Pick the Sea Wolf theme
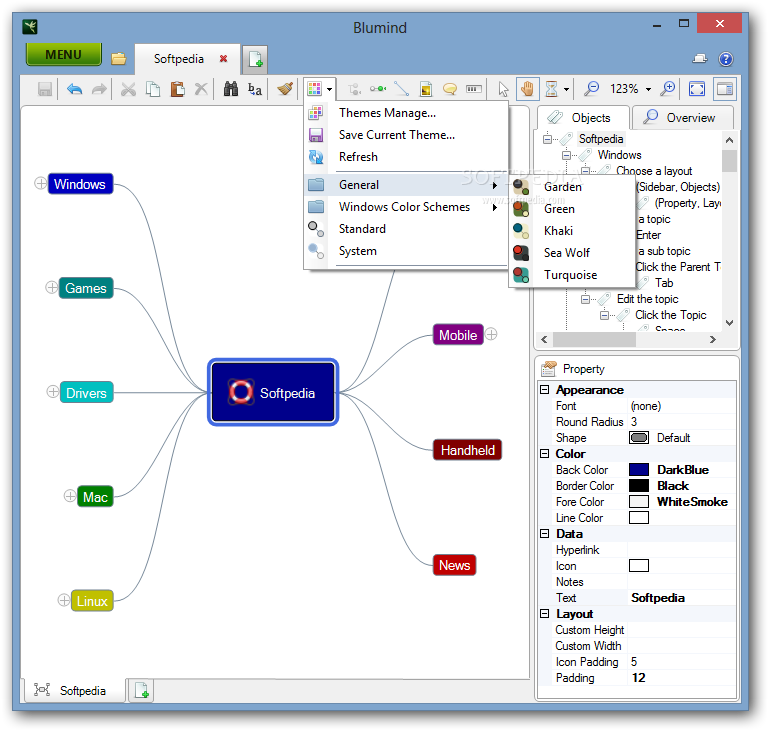The height and width of the screenshot is (731, 769). pos(572,253)
